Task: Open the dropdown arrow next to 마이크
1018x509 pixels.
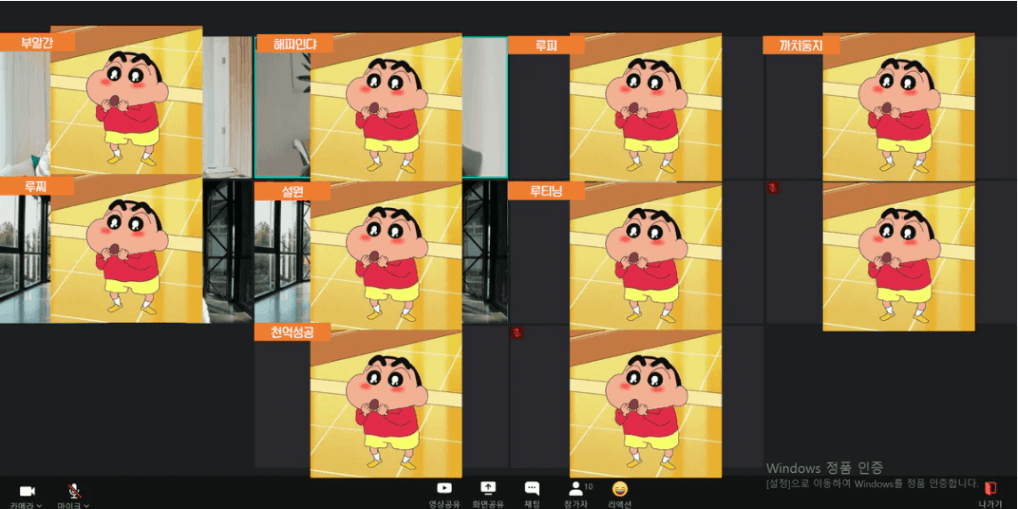Action: coord(86,505)
